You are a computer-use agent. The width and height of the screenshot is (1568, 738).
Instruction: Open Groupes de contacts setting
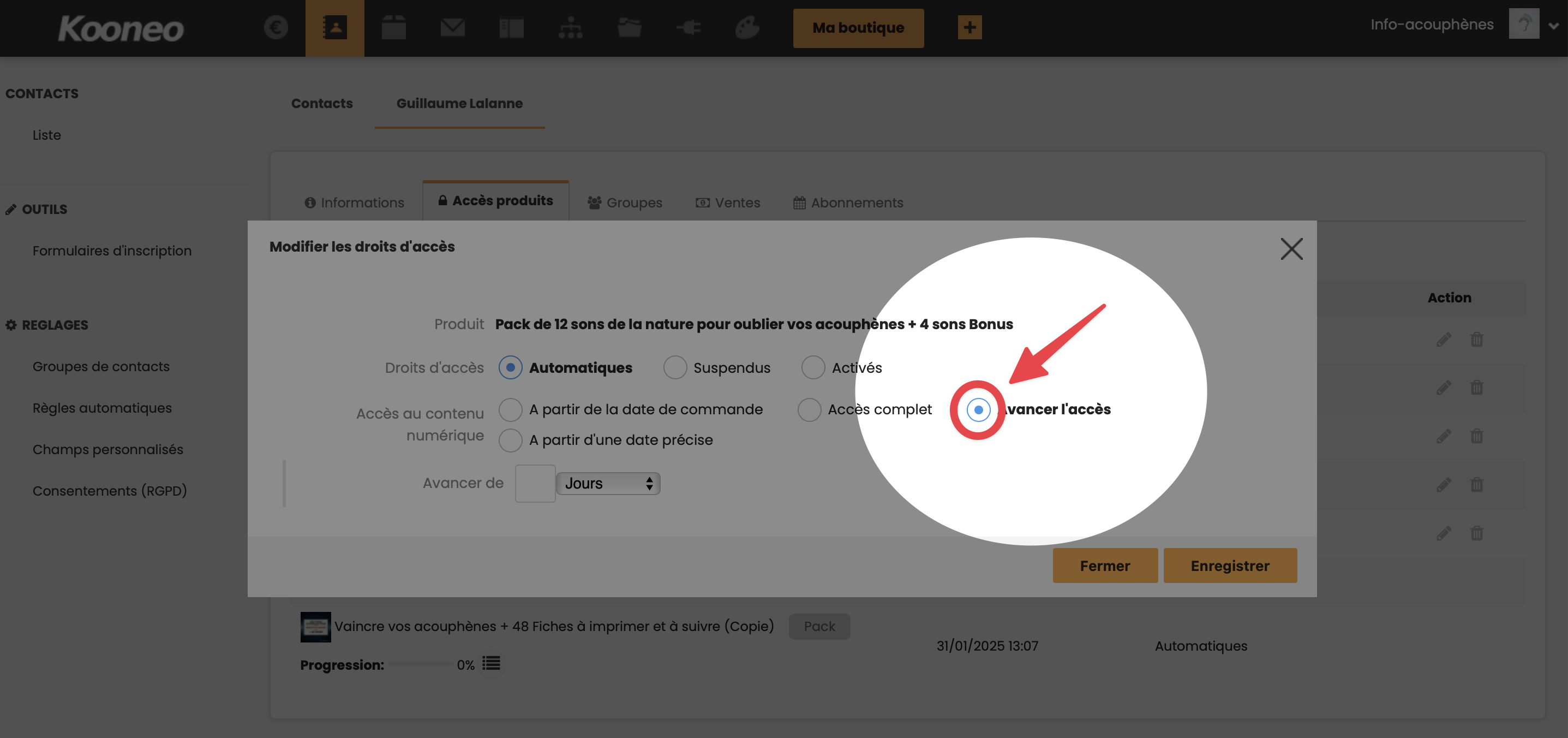101,367
